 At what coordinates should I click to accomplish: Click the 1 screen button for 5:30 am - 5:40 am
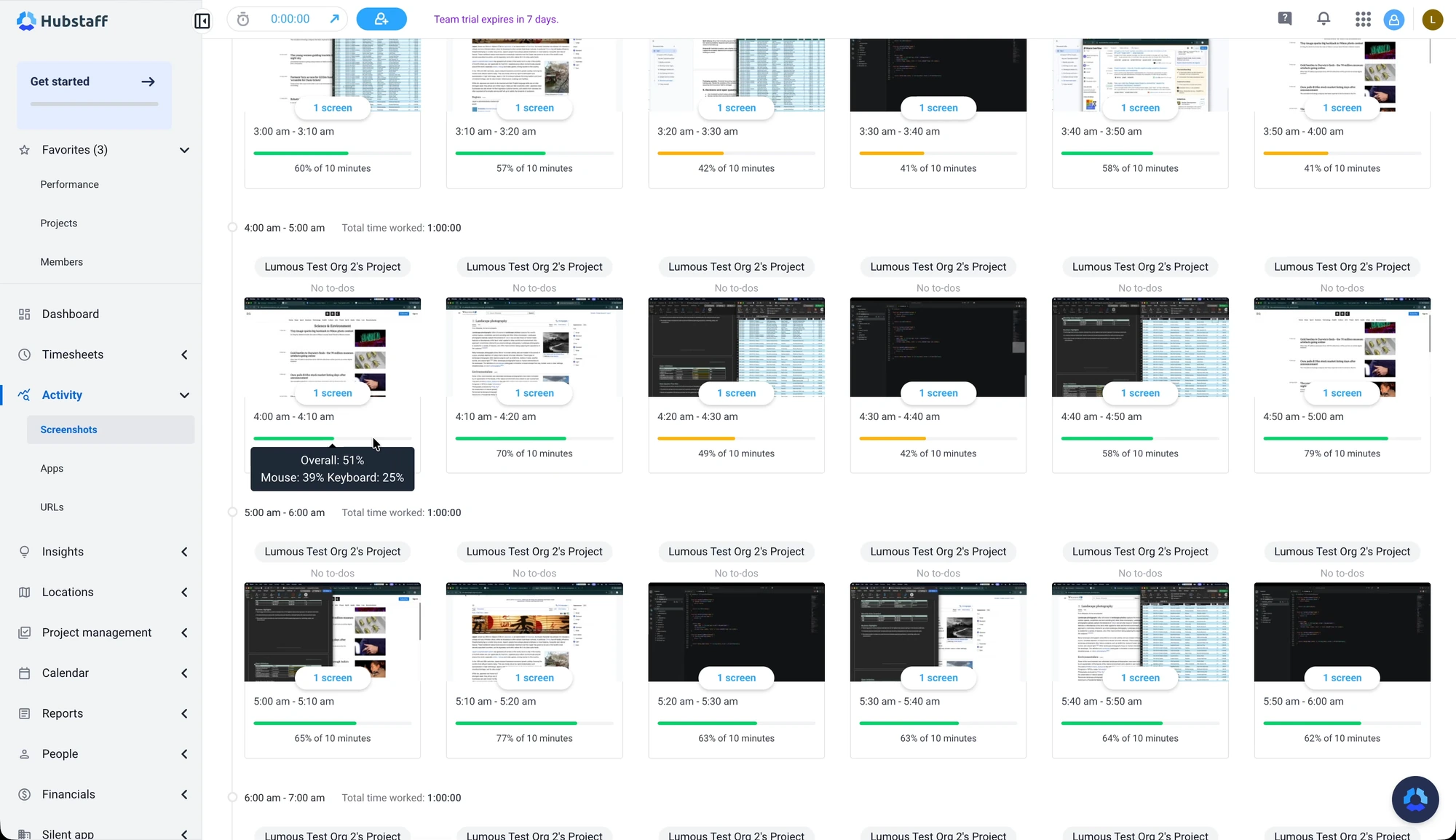[938, 678]
